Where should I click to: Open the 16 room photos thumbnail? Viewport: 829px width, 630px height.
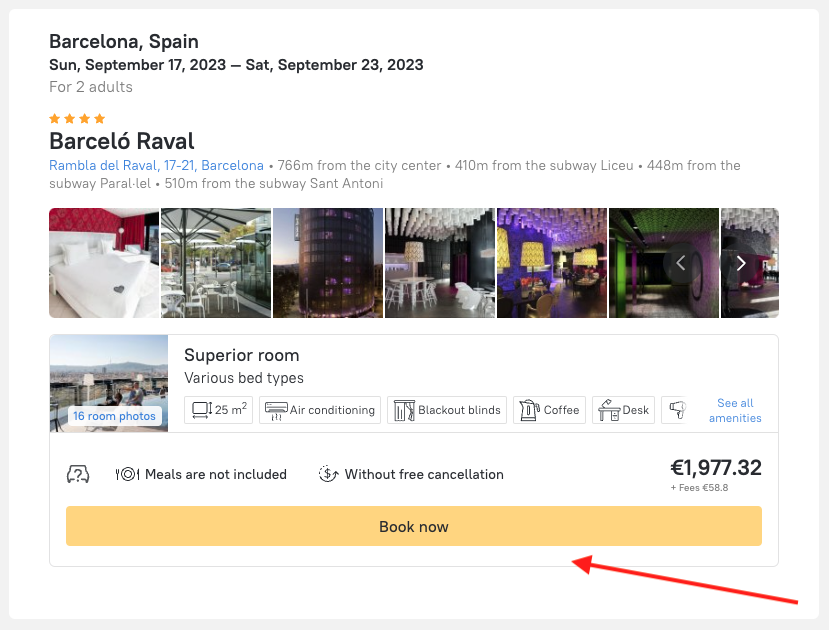pos(109,383)
